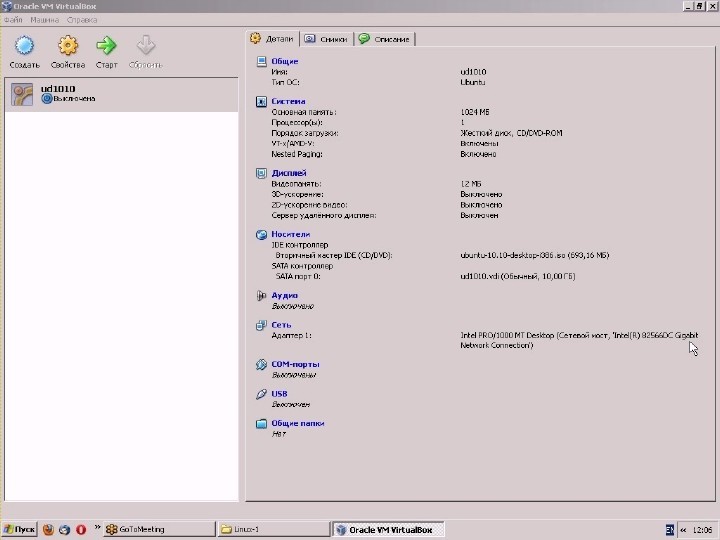Start the VM with the Старт arrow
720x540 pixels.
coord(107,46)
